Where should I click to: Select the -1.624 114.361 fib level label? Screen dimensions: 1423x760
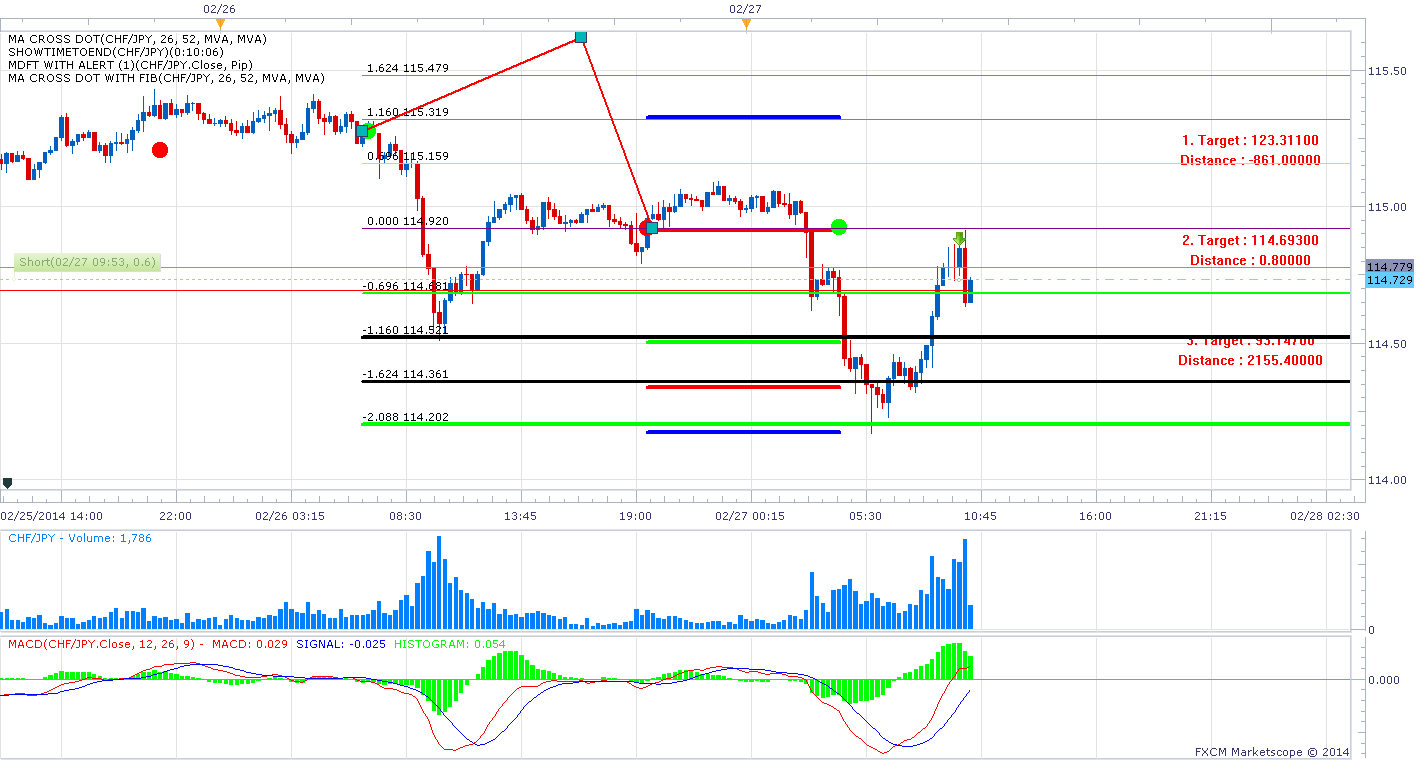pos(405,374)
